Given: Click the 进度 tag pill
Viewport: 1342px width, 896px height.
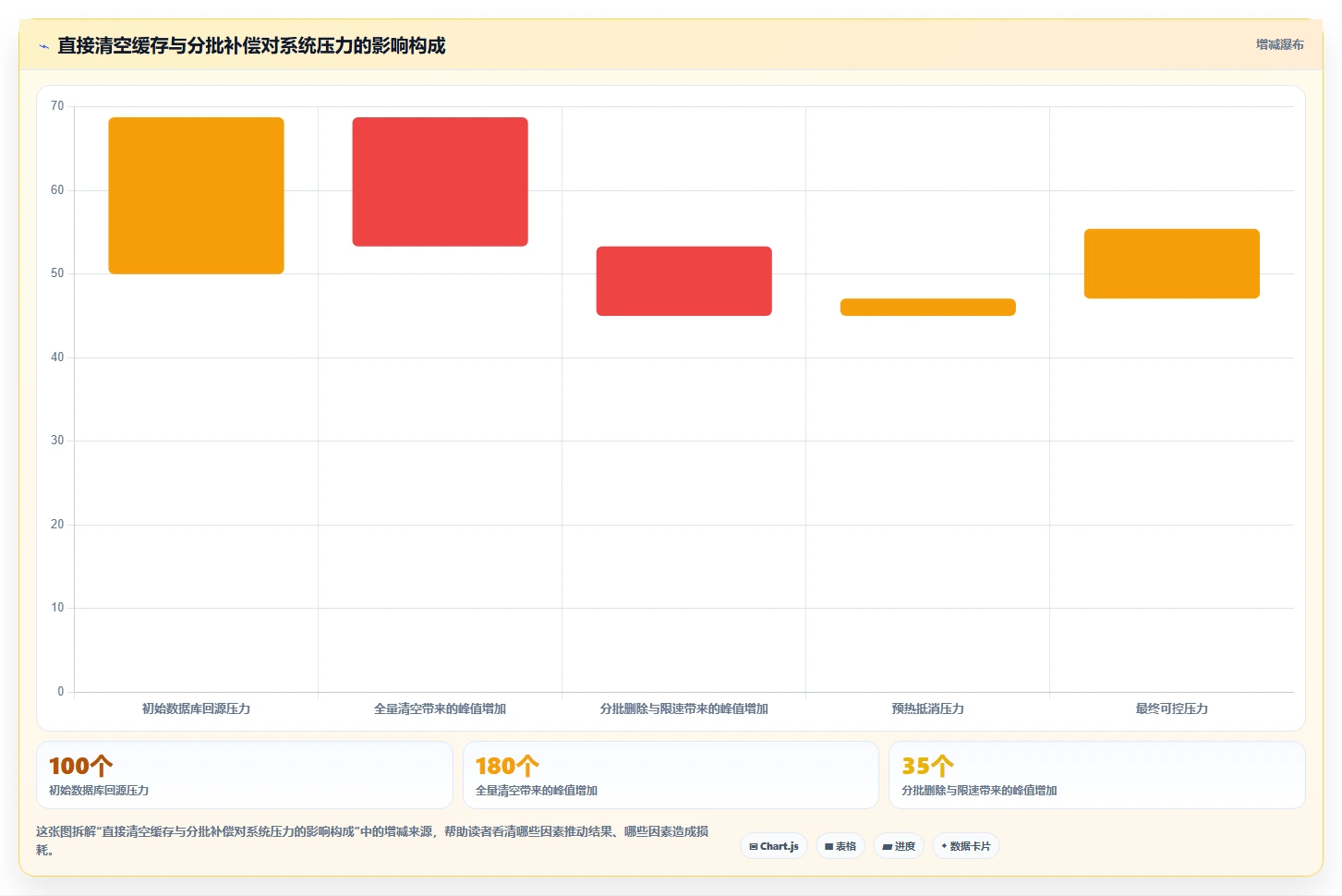Looking at the screenshot, I should (x=899, y=846).
